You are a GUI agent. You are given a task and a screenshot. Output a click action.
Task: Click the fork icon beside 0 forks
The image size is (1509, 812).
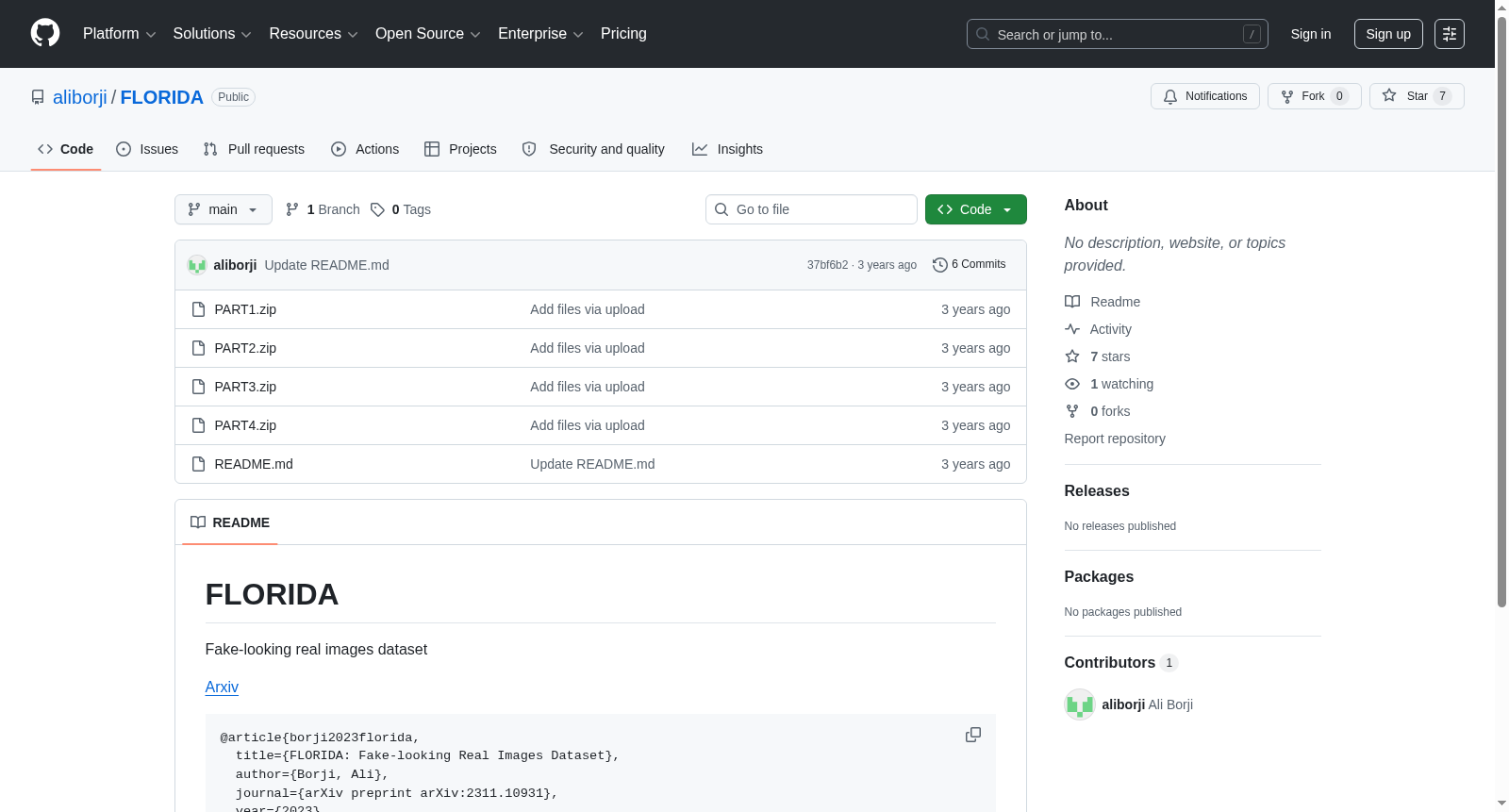(1072, 411)
